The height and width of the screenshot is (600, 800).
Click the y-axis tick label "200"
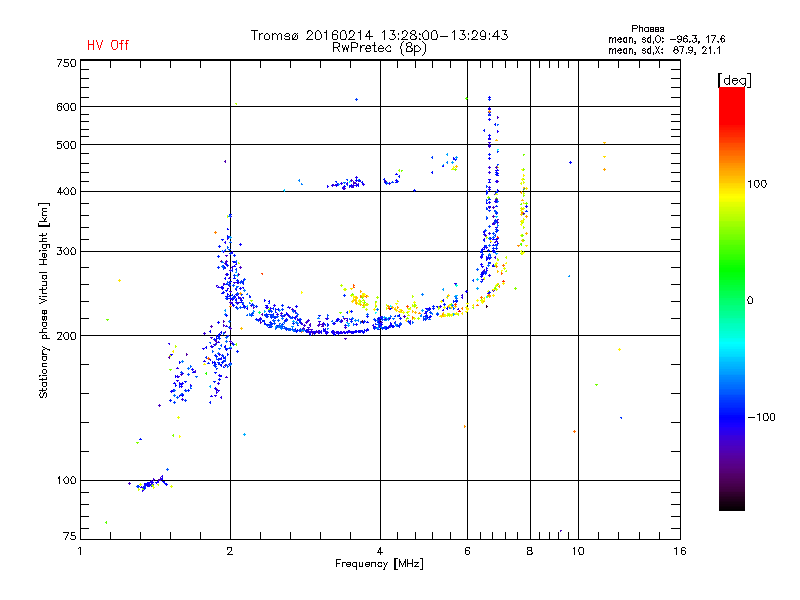click(x=66, y=336)
